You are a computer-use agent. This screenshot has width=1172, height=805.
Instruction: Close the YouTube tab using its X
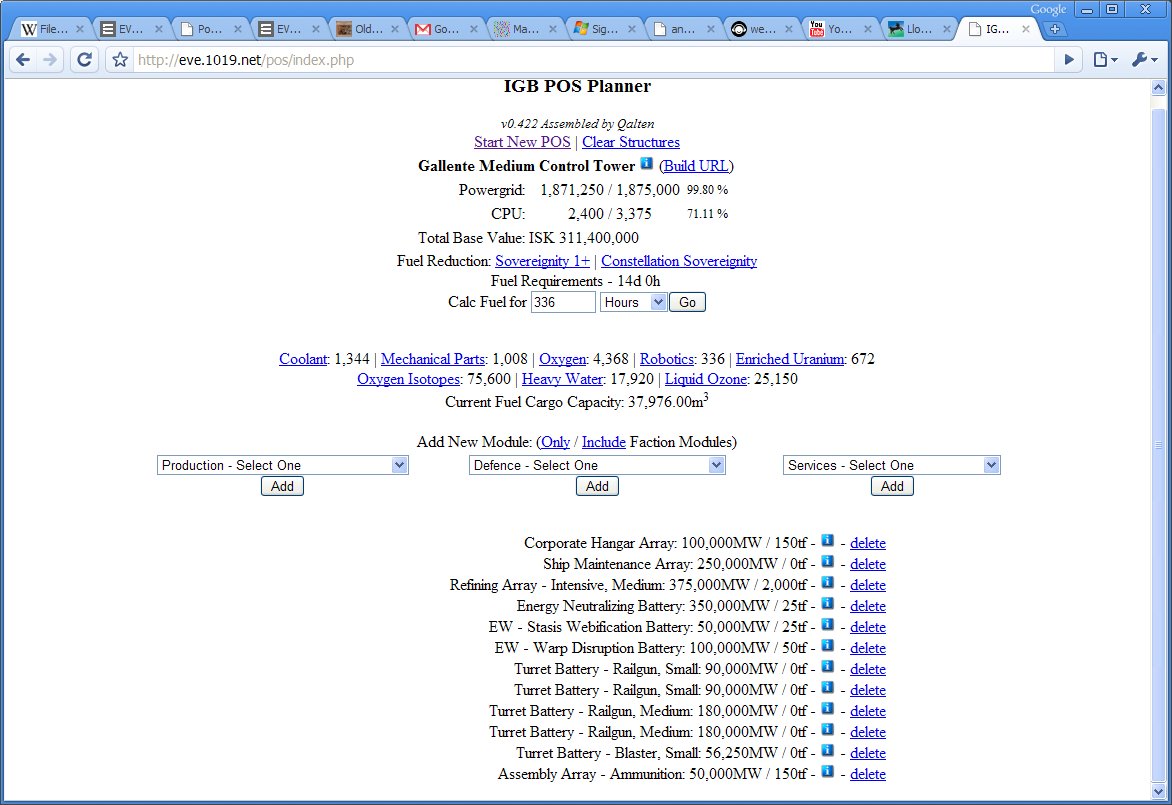tap(868, 29)
